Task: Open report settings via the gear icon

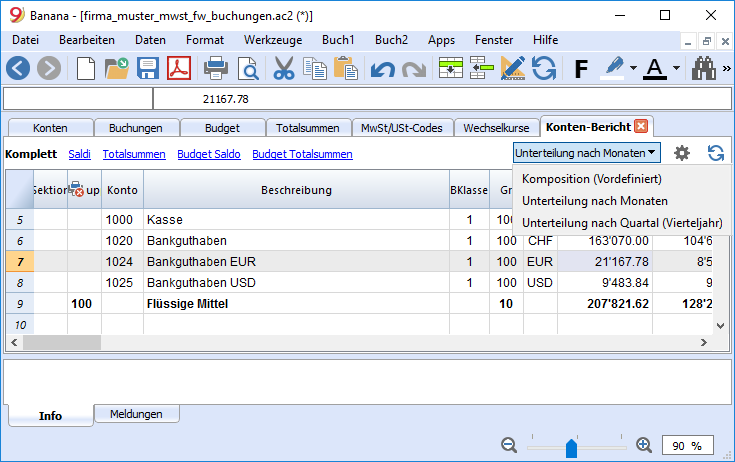Action: click(x=682, y=153)
